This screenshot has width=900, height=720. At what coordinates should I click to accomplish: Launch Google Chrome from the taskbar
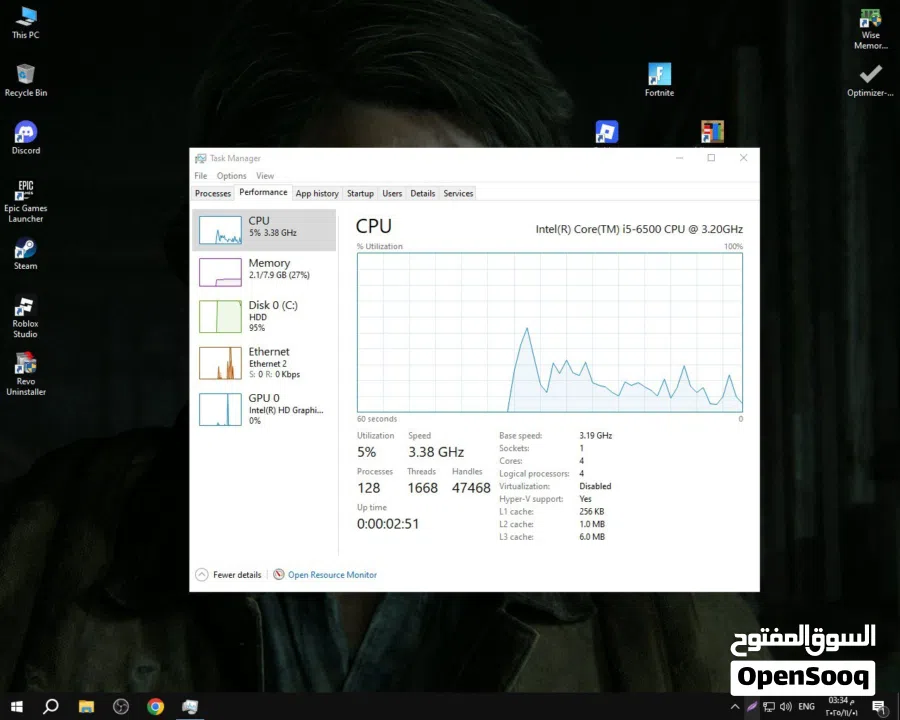pos(155,707)
